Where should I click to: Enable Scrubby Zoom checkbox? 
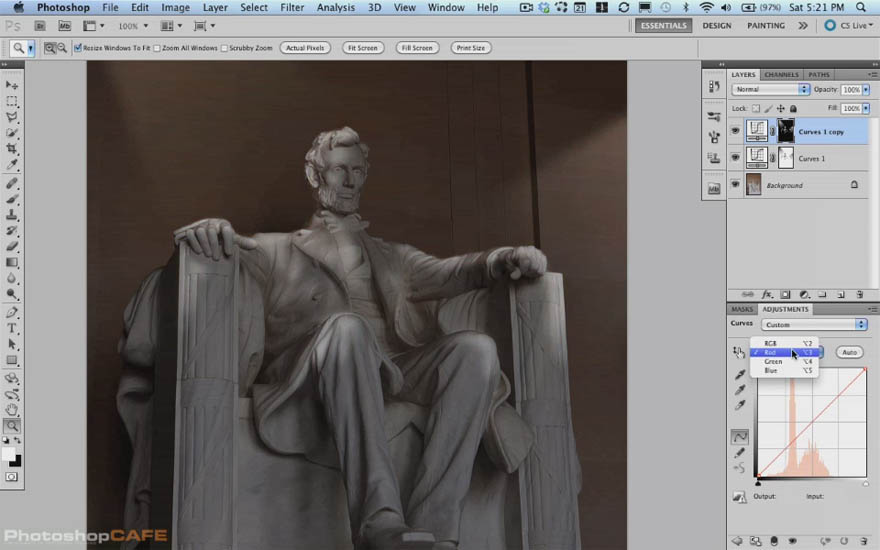click(x=224, y=48)
